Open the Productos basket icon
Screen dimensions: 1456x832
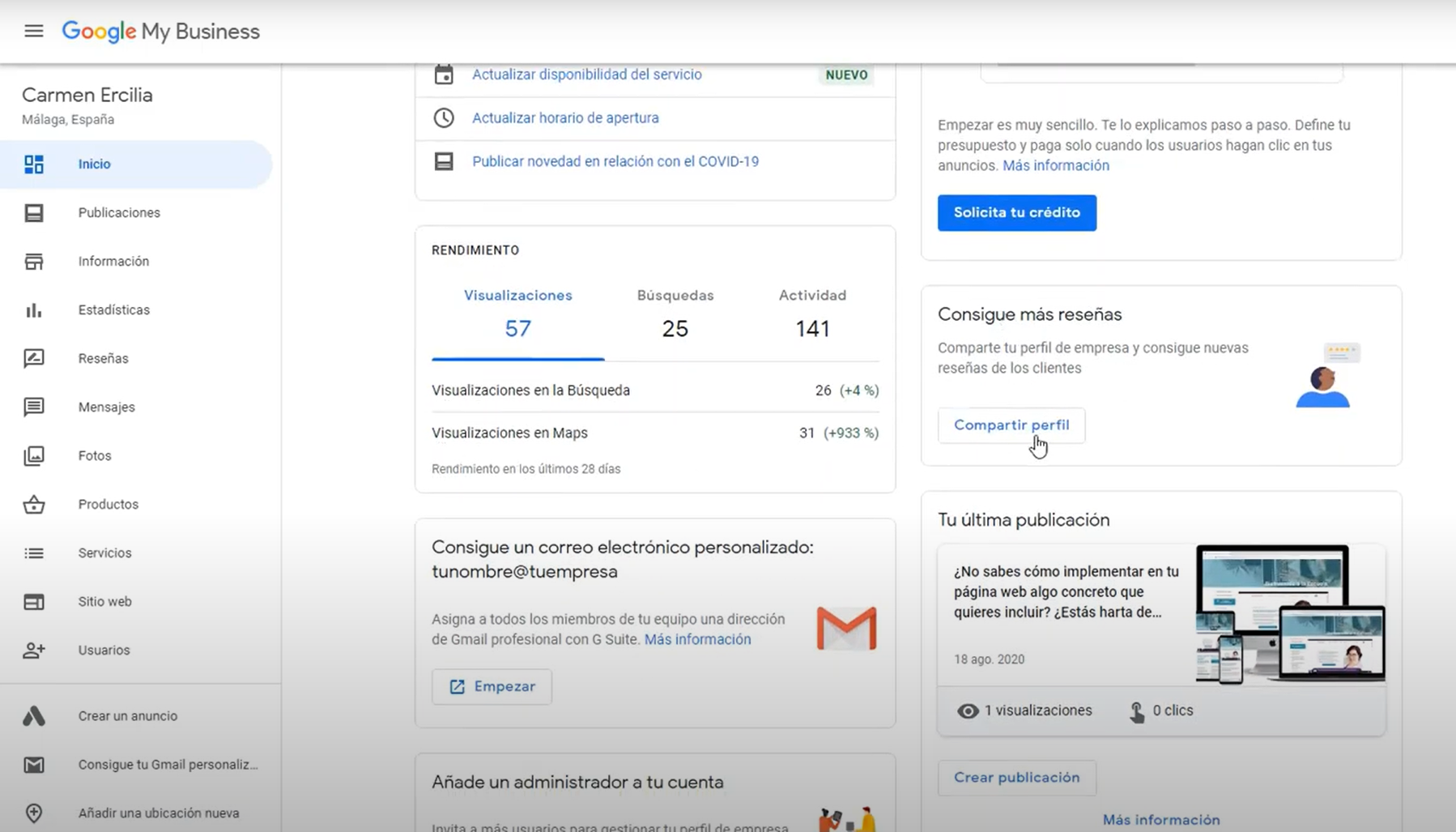coord(34,505)
